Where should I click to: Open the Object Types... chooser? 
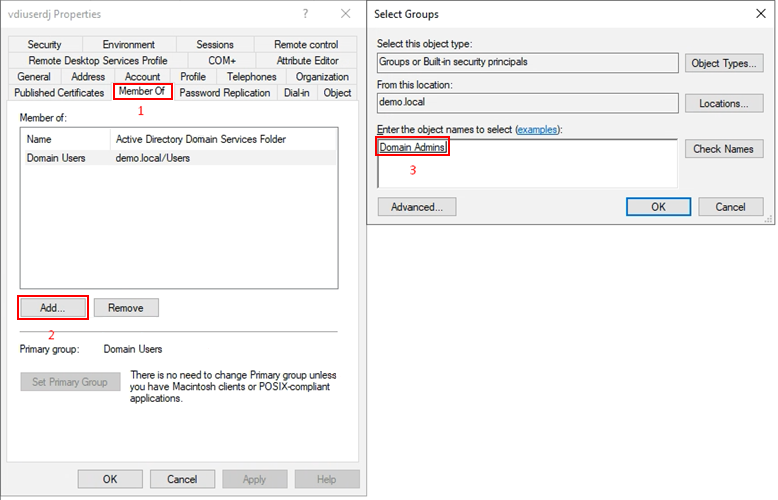[x=724, y=63]
